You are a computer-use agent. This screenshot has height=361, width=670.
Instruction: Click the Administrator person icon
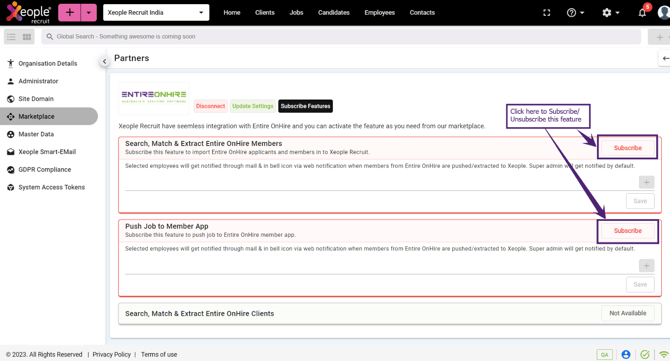(11, 81)
